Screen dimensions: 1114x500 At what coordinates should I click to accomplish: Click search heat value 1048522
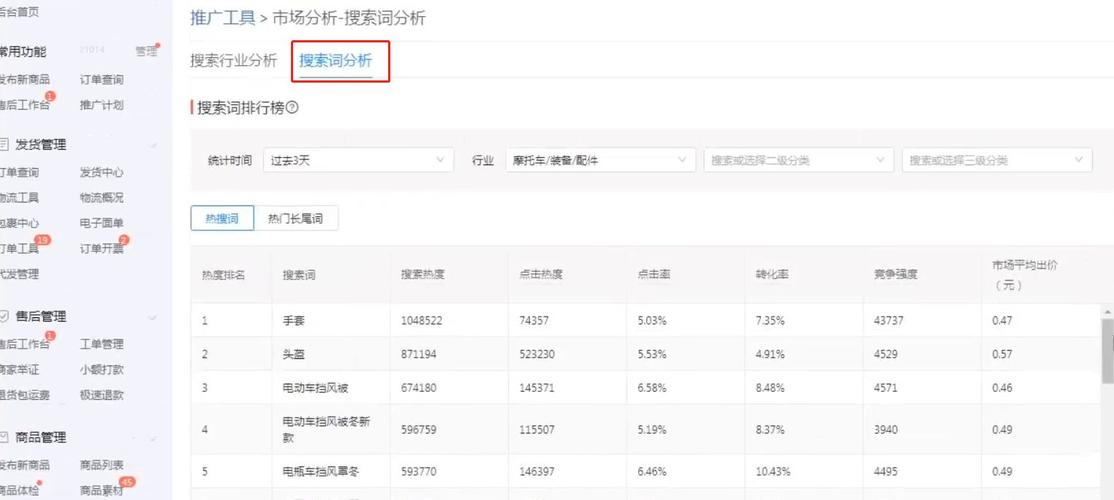(421, 321)
